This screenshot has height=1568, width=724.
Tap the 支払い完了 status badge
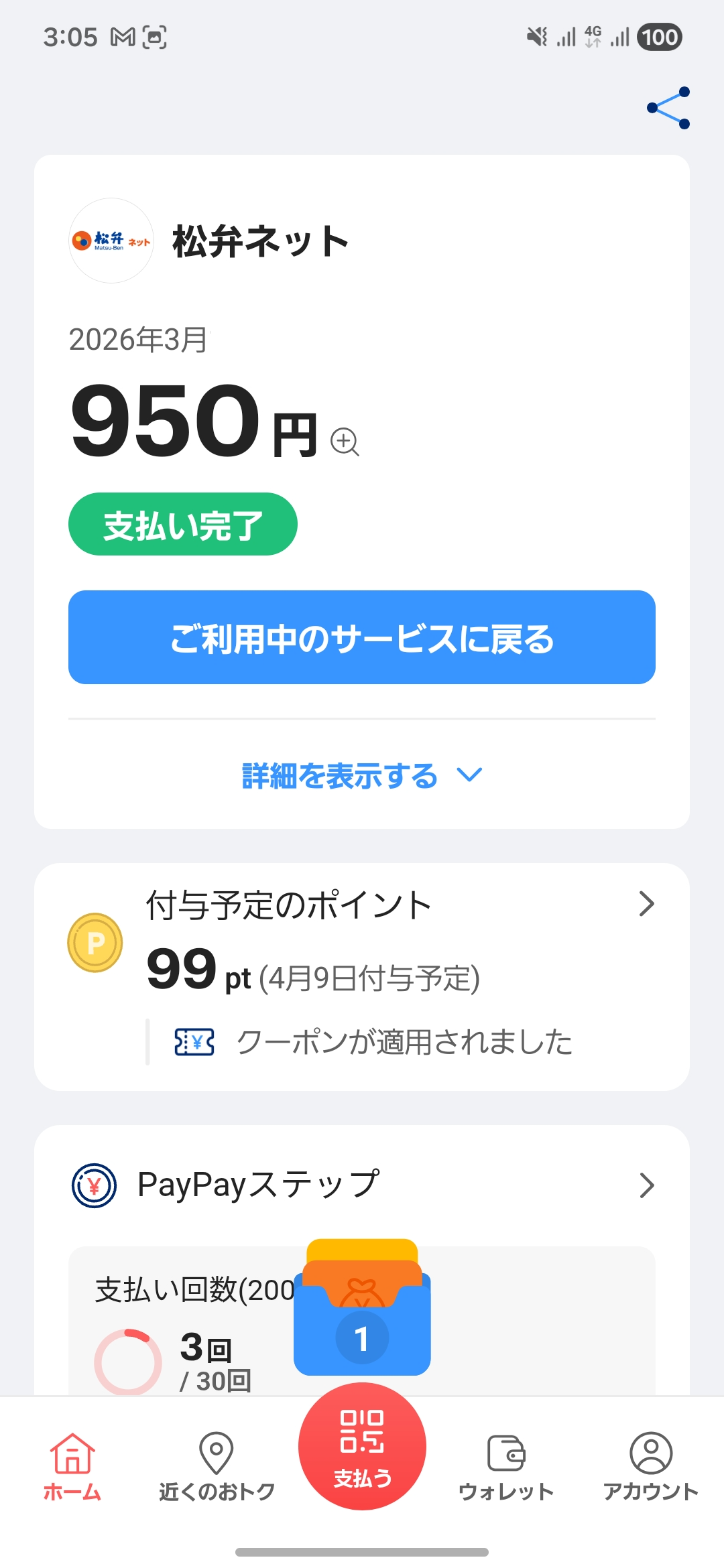click(x=182, y=524)
